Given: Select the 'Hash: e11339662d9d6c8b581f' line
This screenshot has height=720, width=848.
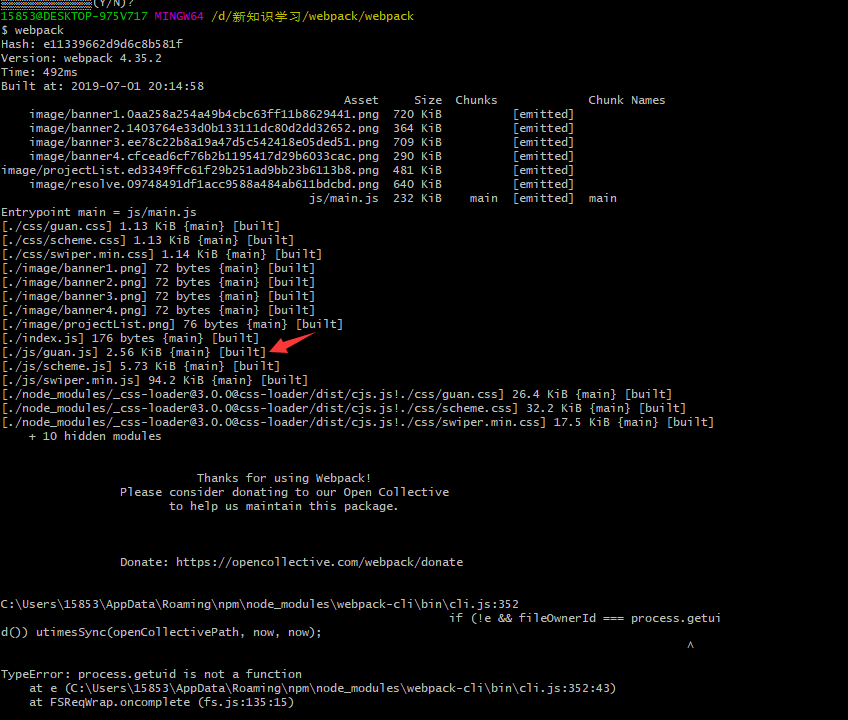Looking at the screenshot, I should (92, 44).
